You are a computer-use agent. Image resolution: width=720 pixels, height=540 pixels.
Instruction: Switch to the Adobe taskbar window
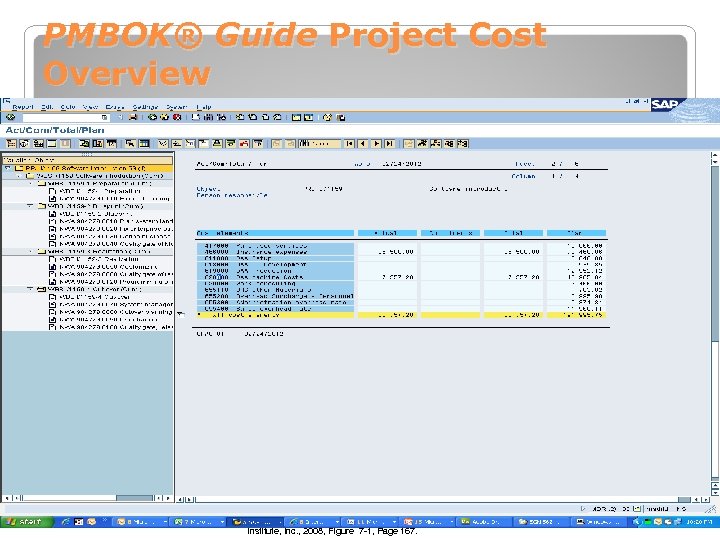(x=484, y=522)
